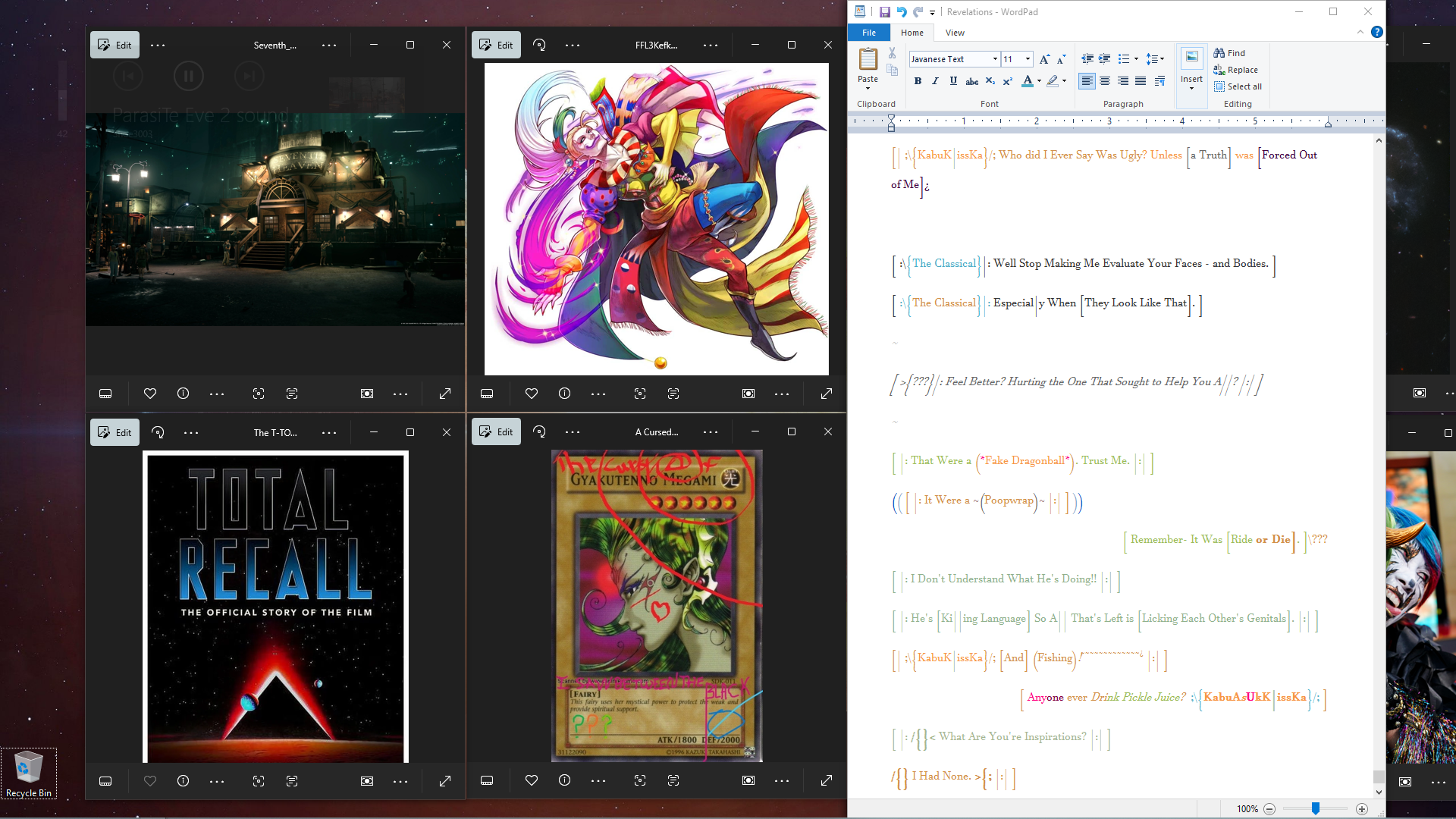Open Customize Quick Access Toolbar dropdown
1456x819 pixels.
932,13
